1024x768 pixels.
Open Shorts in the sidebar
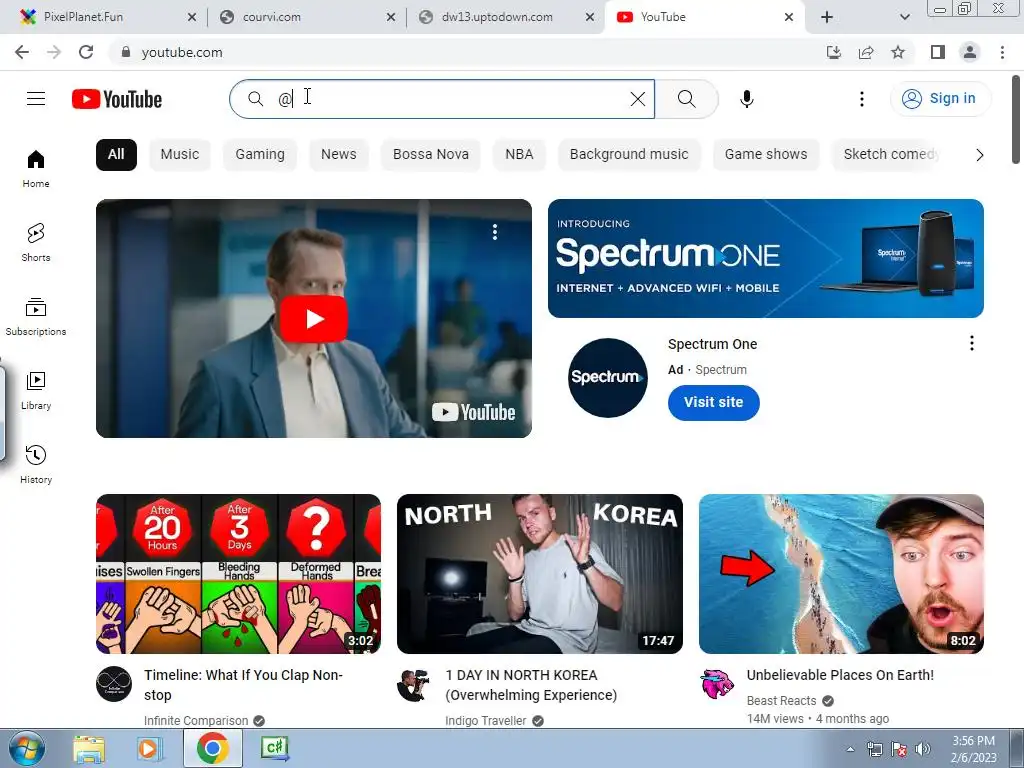pos(36,242)
